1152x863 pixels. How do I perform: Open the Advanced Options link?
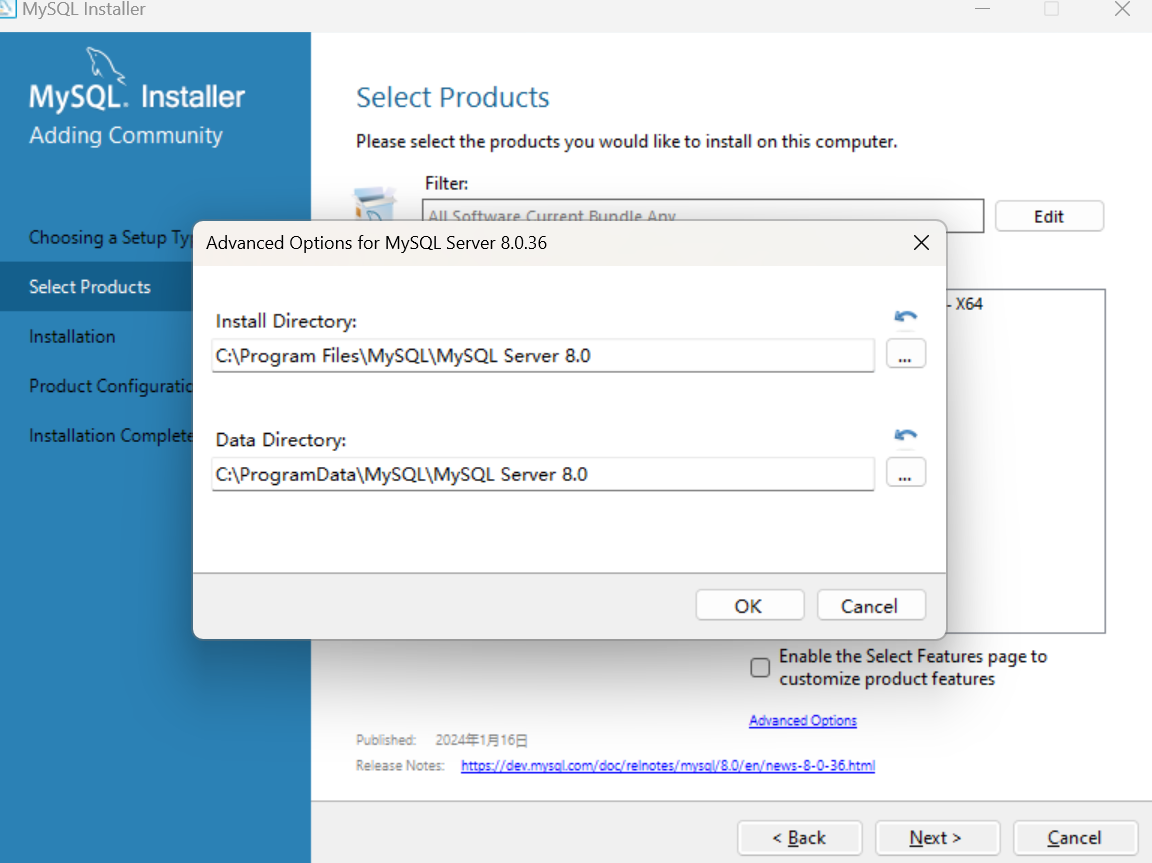click(x=802, y=721)
